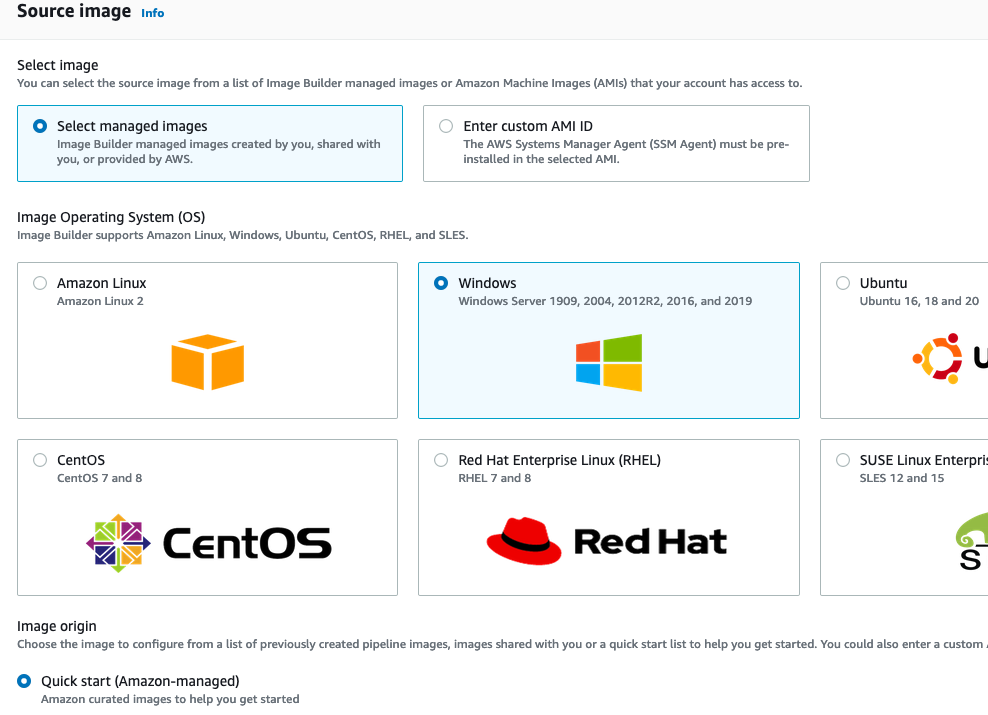
Task: Click the 'Select managed images' label text
Action: click(132, 127)
